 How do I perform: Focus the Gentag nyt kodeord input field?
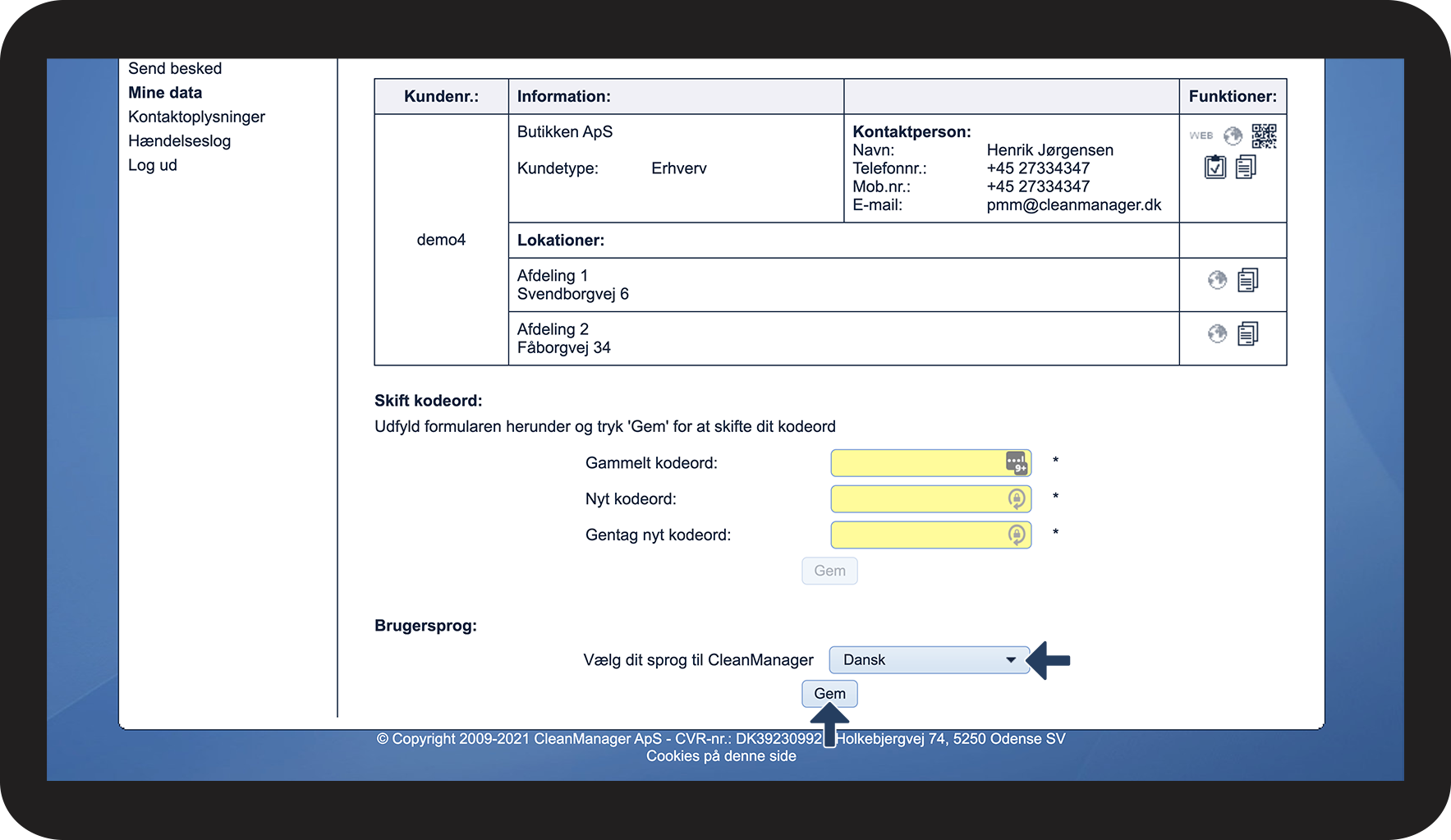930,535
